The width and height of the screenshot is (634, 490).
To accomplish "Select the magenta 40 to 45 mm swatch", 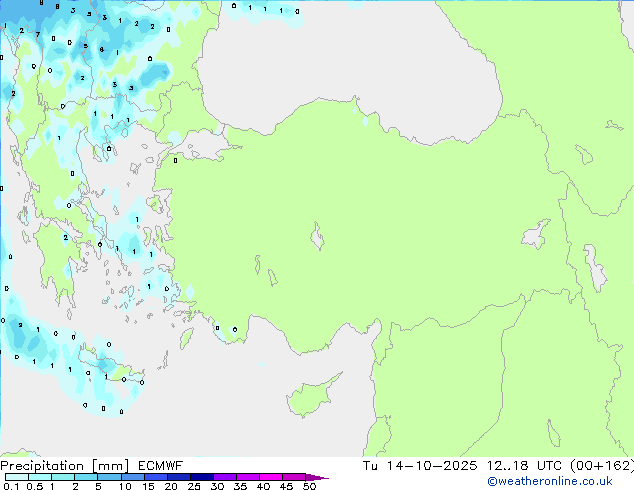I will click(271, 477).
